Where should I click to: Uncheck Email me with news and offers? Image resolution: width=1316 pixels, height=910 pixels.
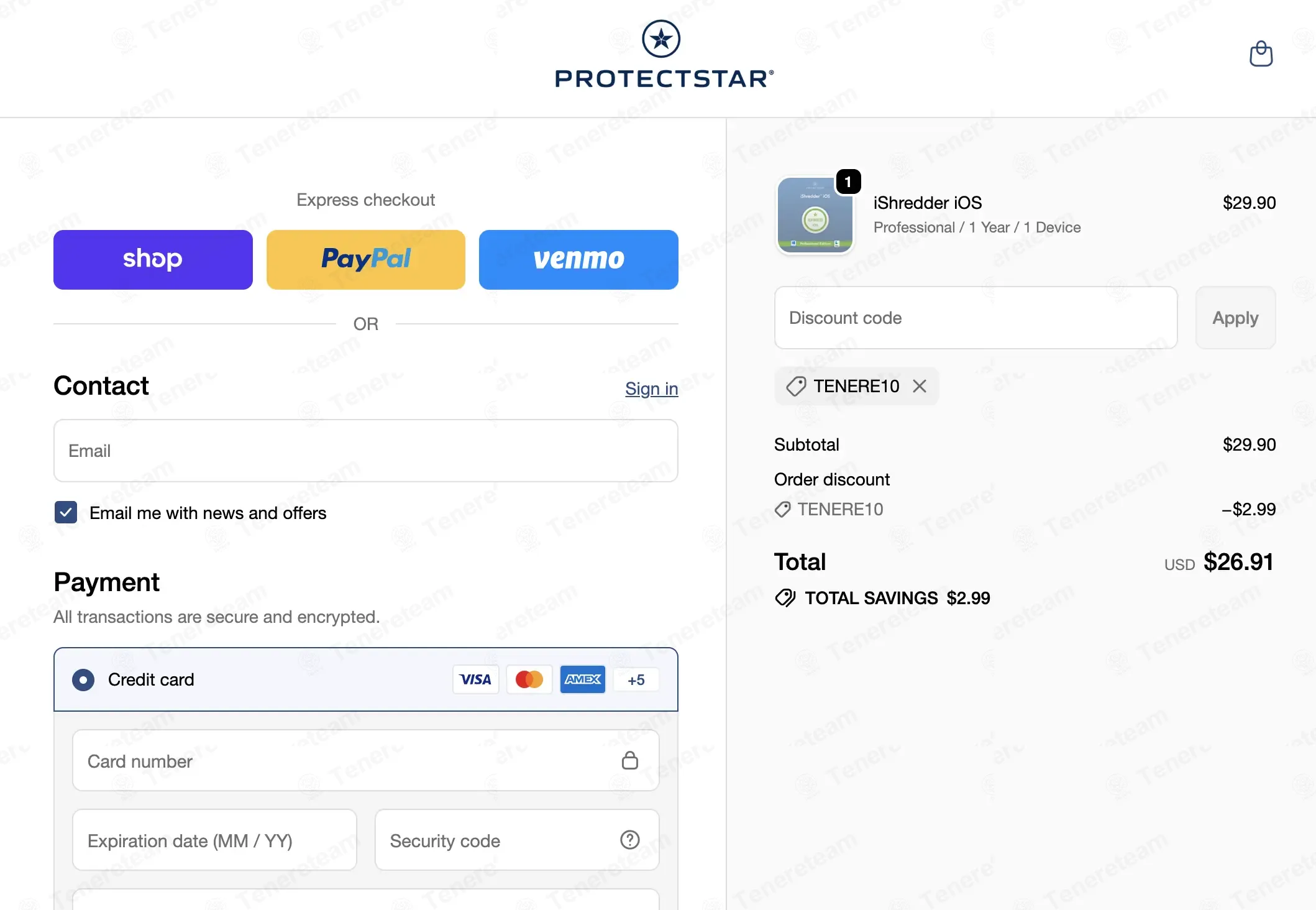tap(66, 513)
